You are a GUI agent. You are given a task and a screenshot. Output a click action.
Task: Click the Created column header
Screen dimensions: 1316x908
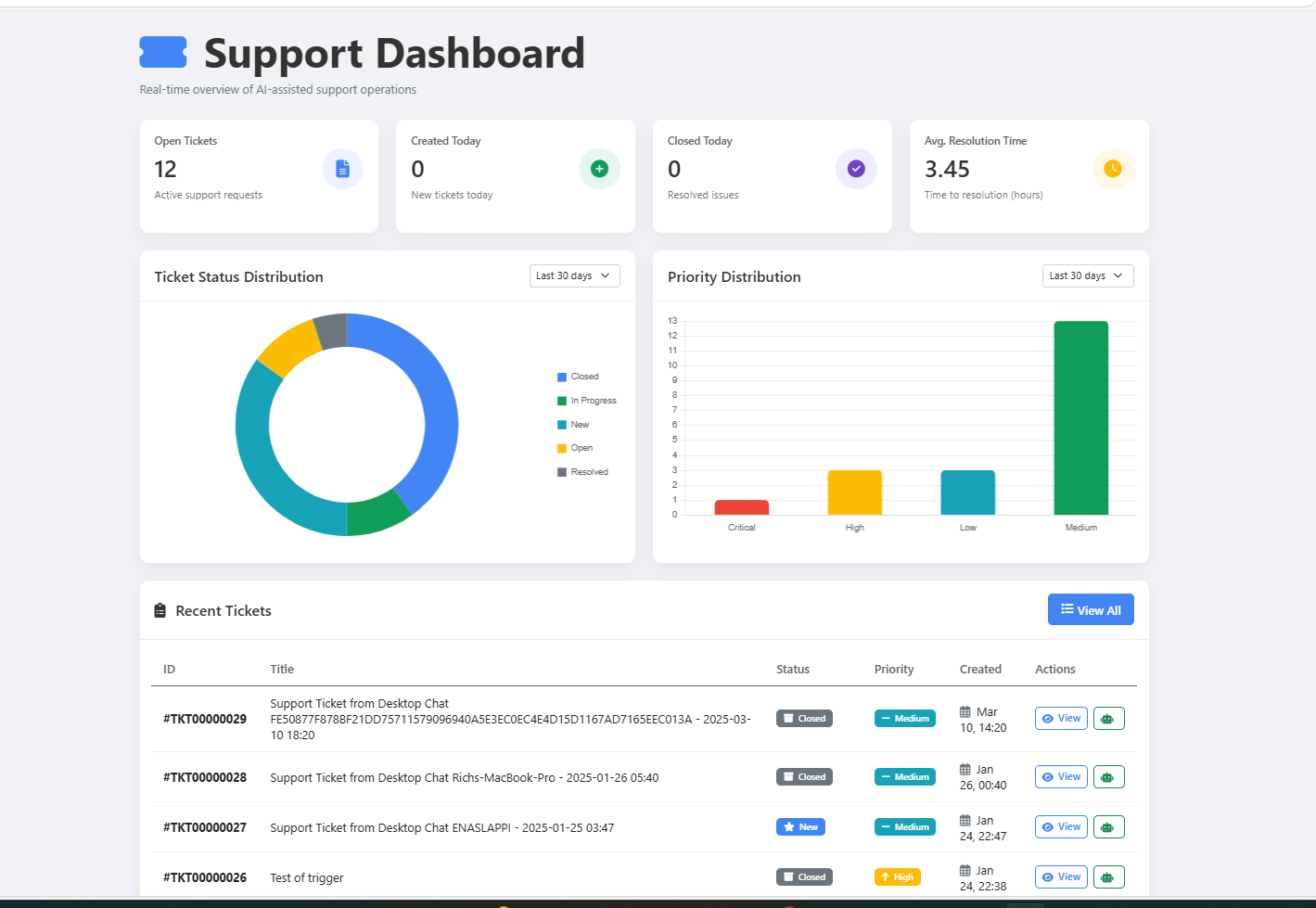tap(980, 669)
